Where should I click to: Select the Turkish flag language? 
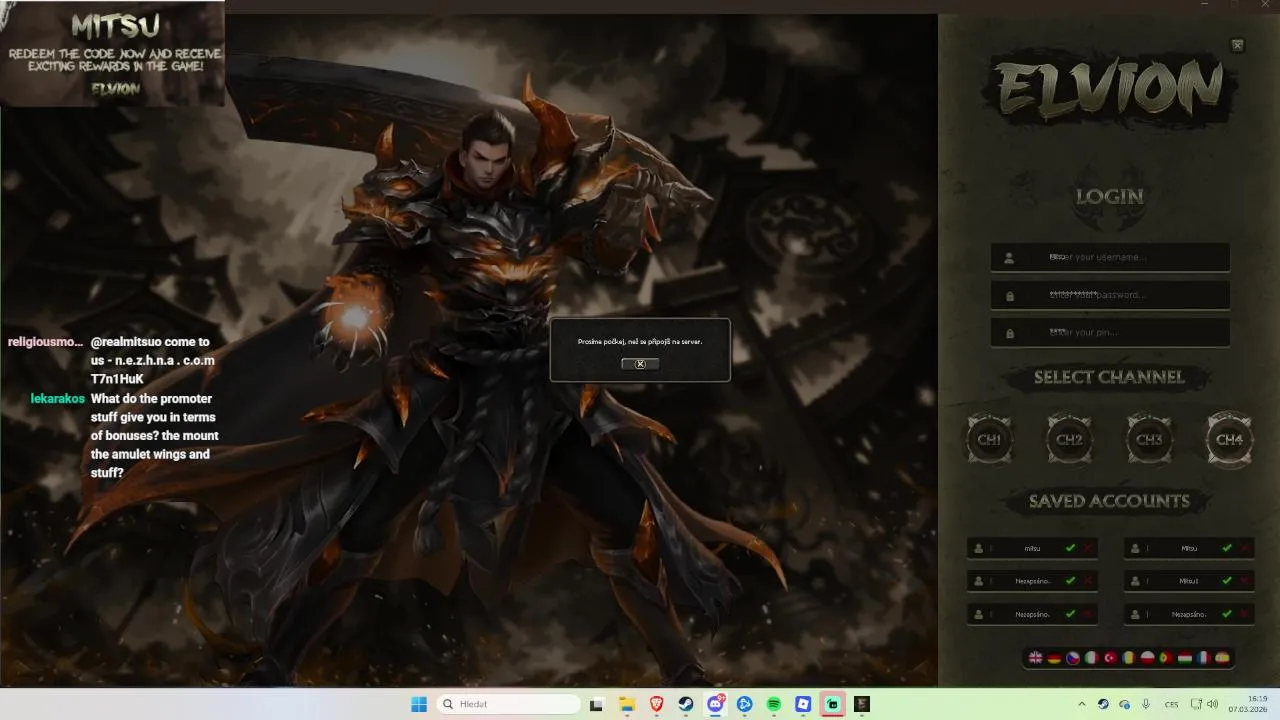[x=1110, y=658]
